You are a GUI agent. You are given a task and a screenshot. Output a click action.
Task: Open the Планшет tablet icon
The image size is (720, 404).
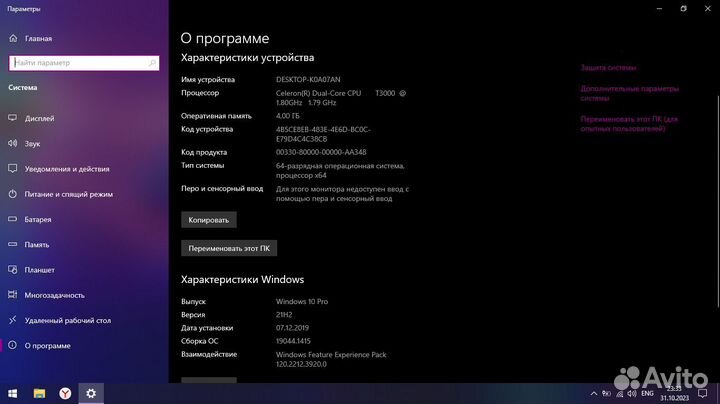tap(13, 270)
